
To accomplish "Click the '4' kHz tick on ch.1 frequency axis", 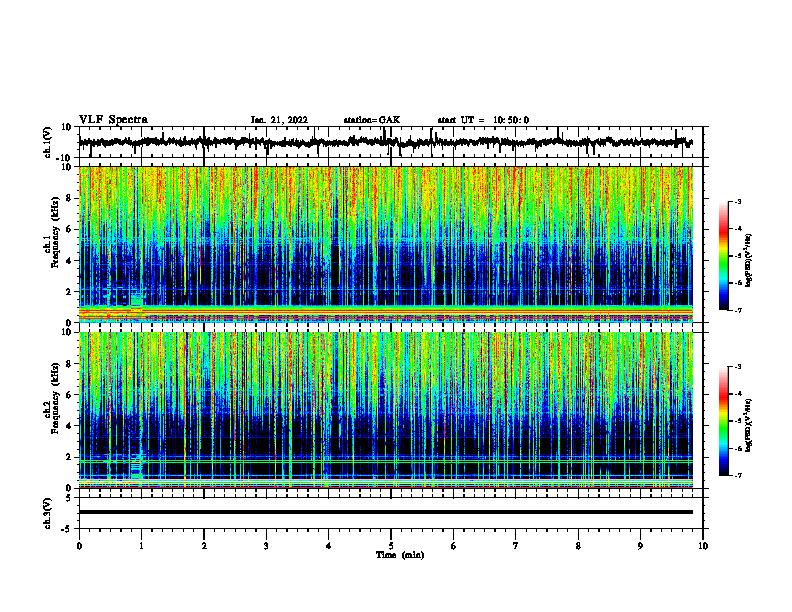I will 70,261.
